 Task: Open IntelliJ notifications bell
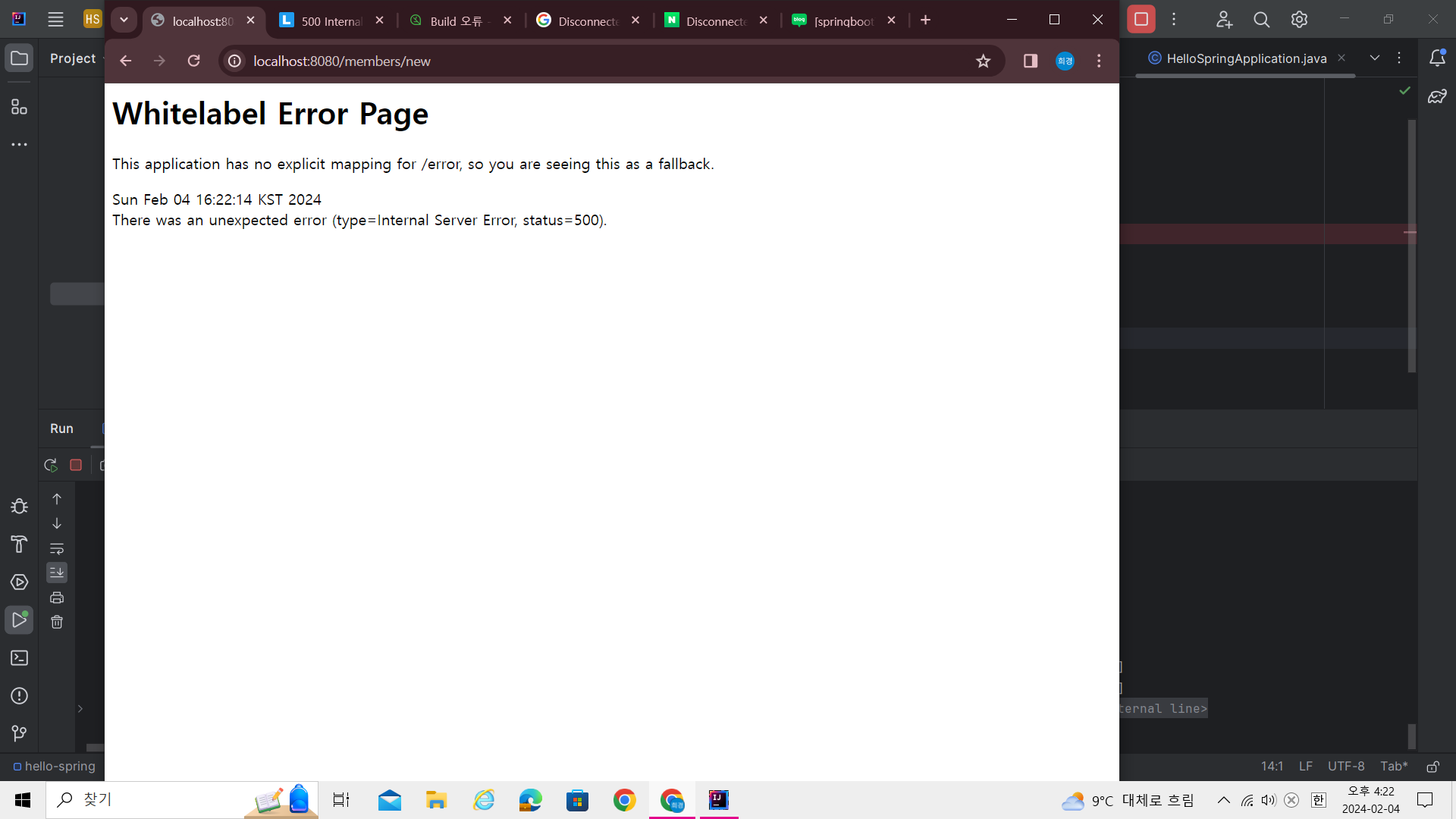click(1437, 58)
